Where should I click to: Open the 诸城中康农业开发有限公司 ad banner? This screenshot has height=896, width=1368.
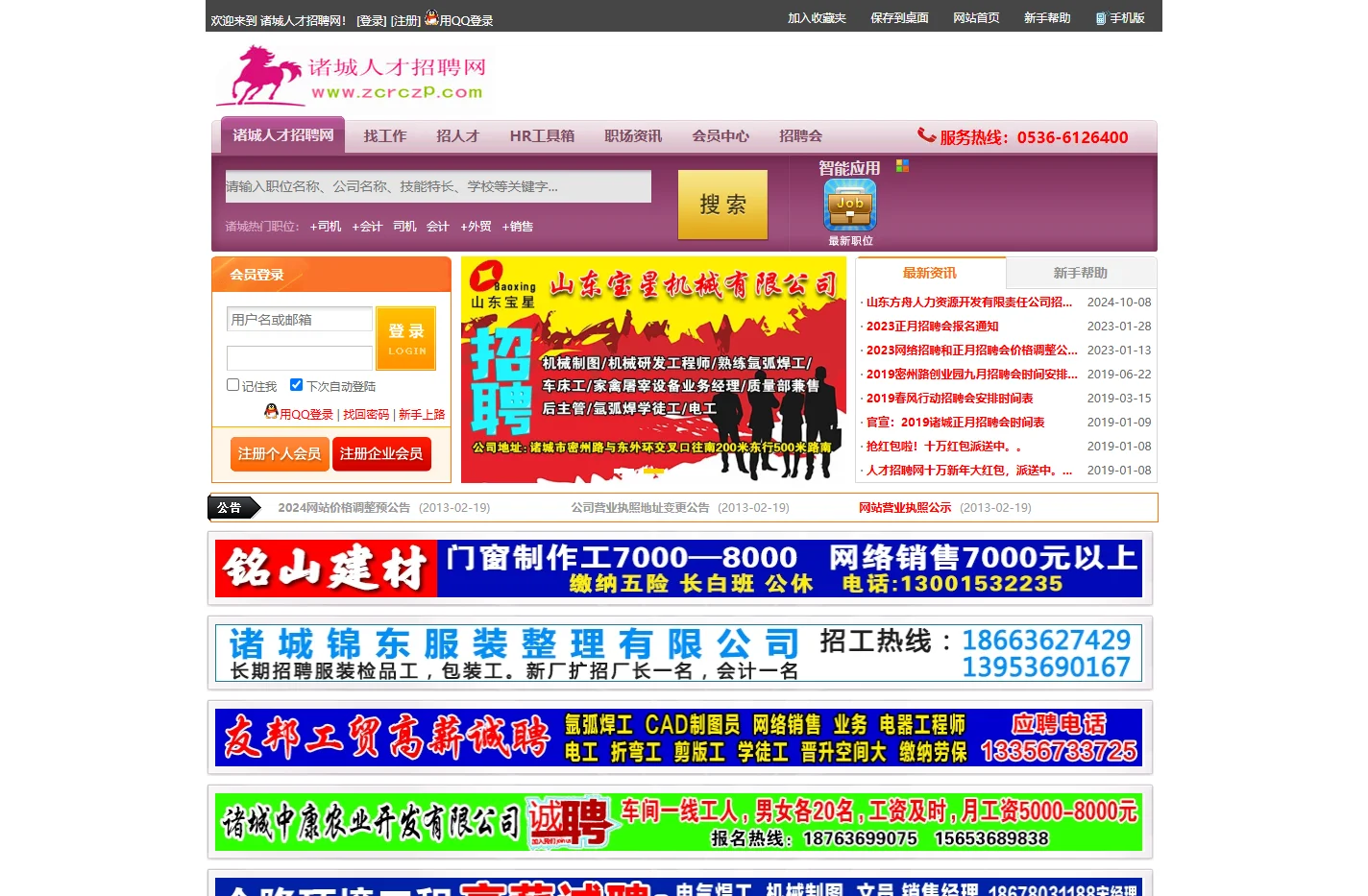click(678, 822)
